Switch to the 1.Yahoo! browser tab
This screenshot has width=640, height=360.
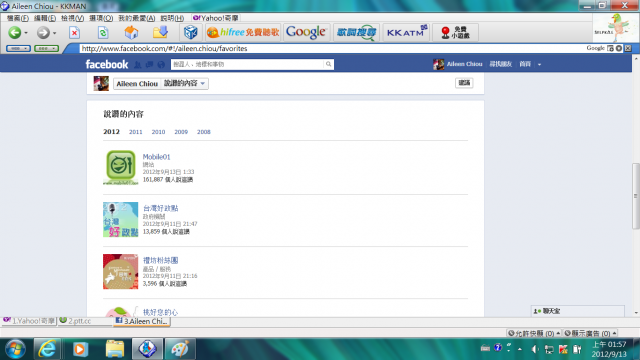click(x=29, y=321)
